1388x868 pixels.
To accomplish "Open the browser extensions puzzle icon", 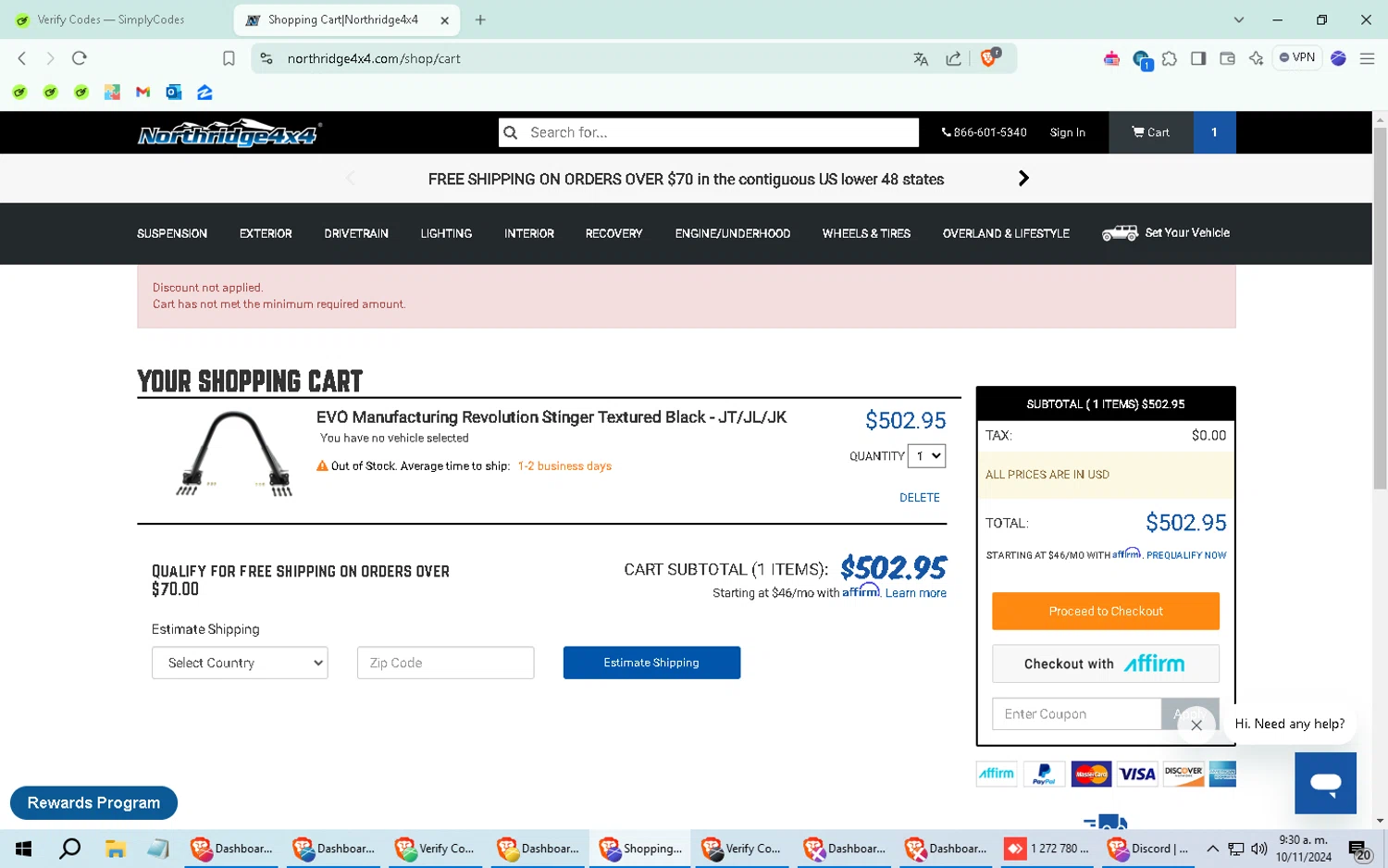I will pyautogui.click(x=1170, y=58).
